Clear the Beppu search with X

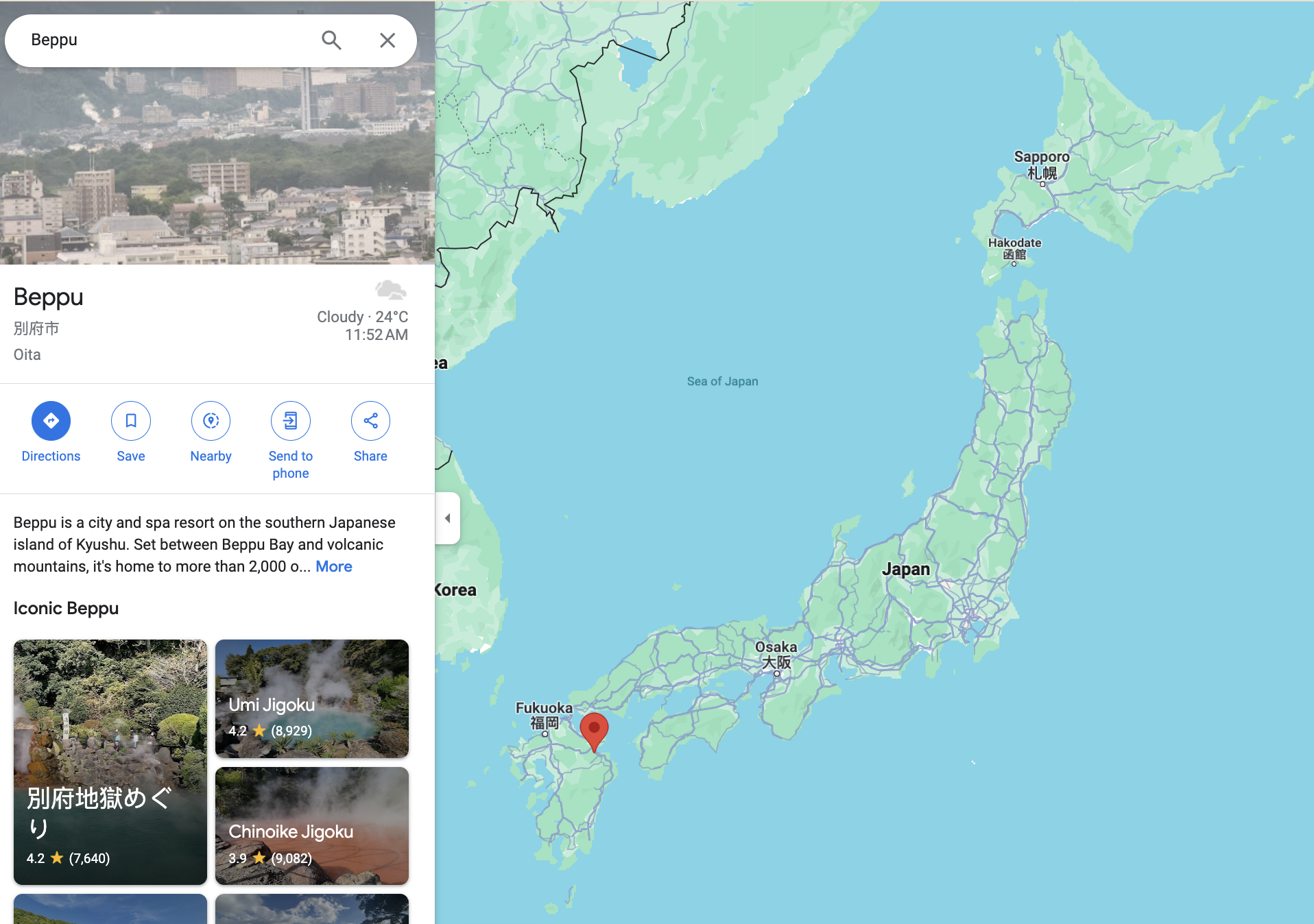click(x=387, y=40)
